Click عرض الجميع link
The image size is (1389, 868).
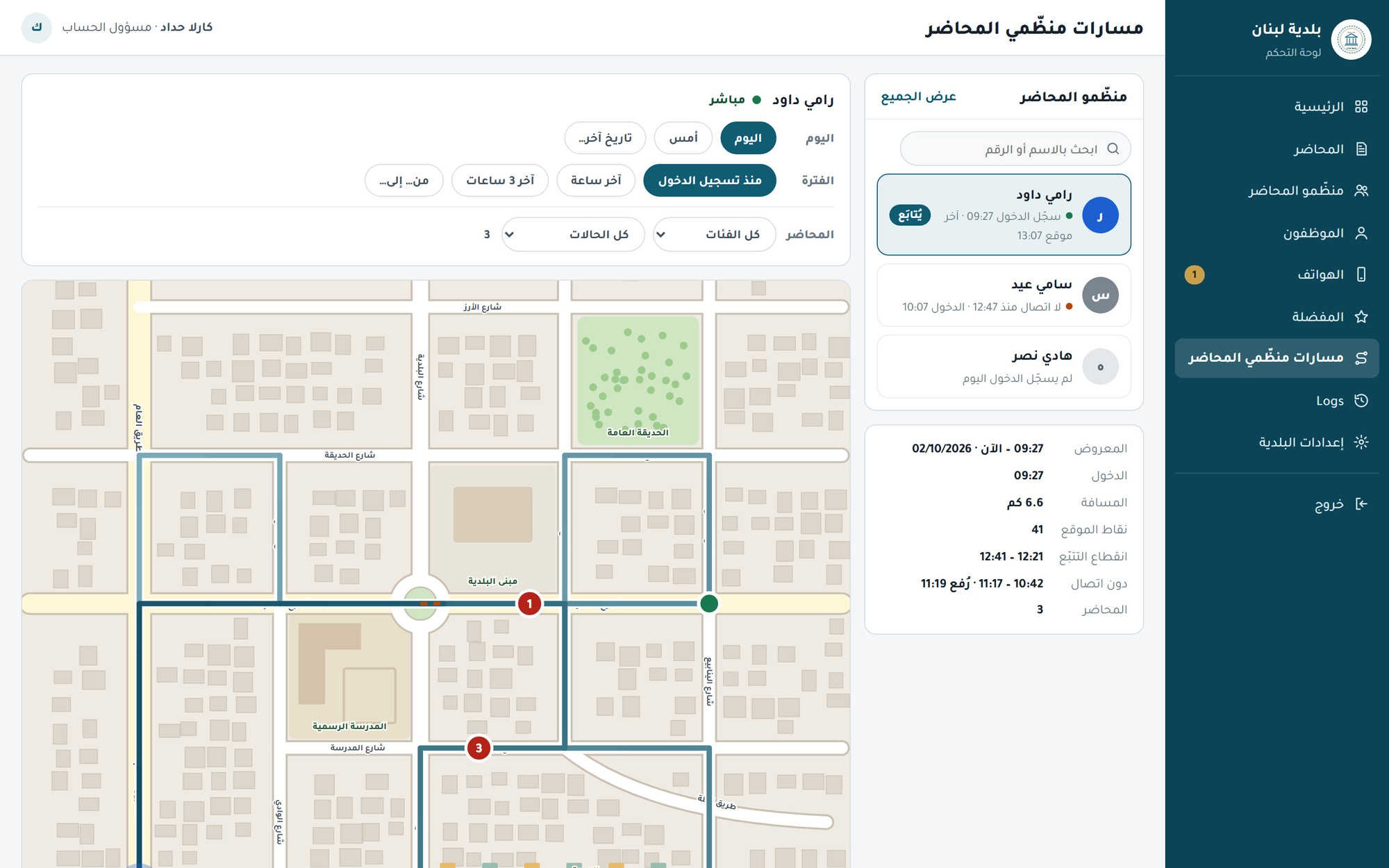point(918,96)
